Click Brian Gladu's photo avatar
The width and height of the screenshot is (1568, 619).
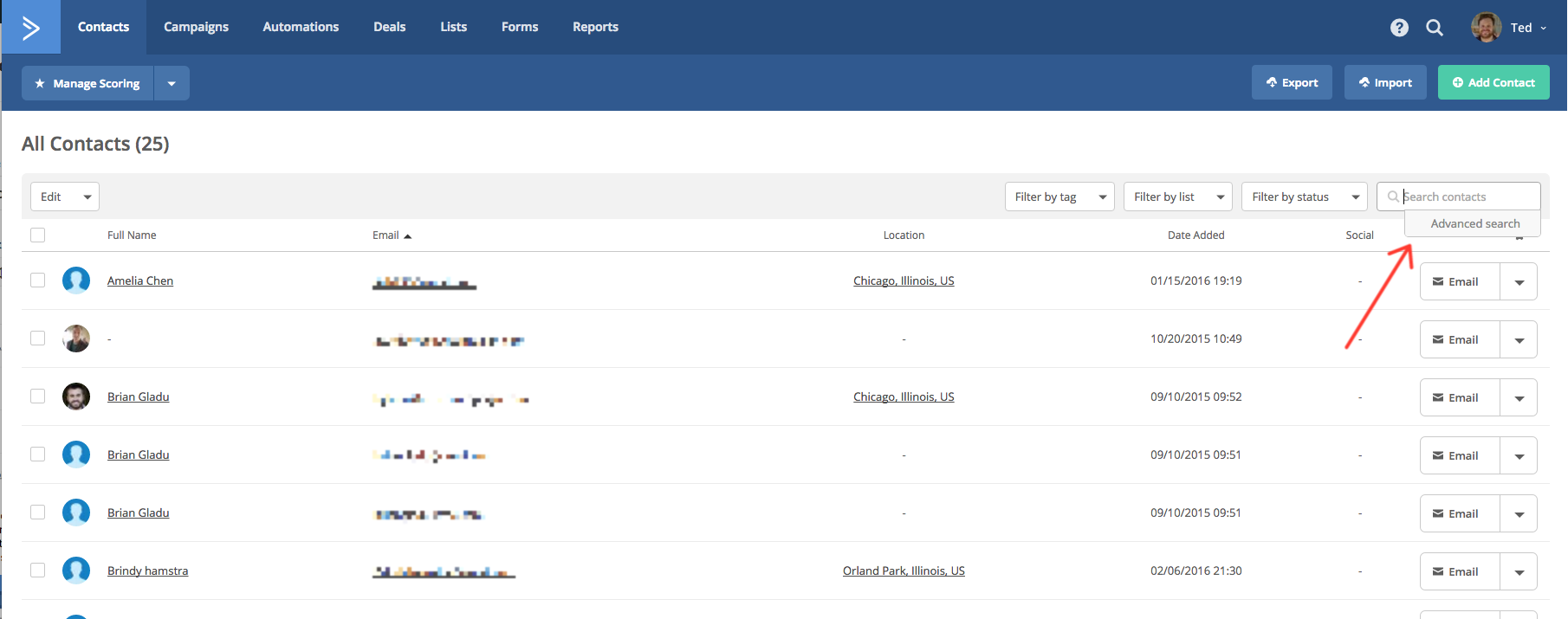pyautogui.click(x=76, y=397)
